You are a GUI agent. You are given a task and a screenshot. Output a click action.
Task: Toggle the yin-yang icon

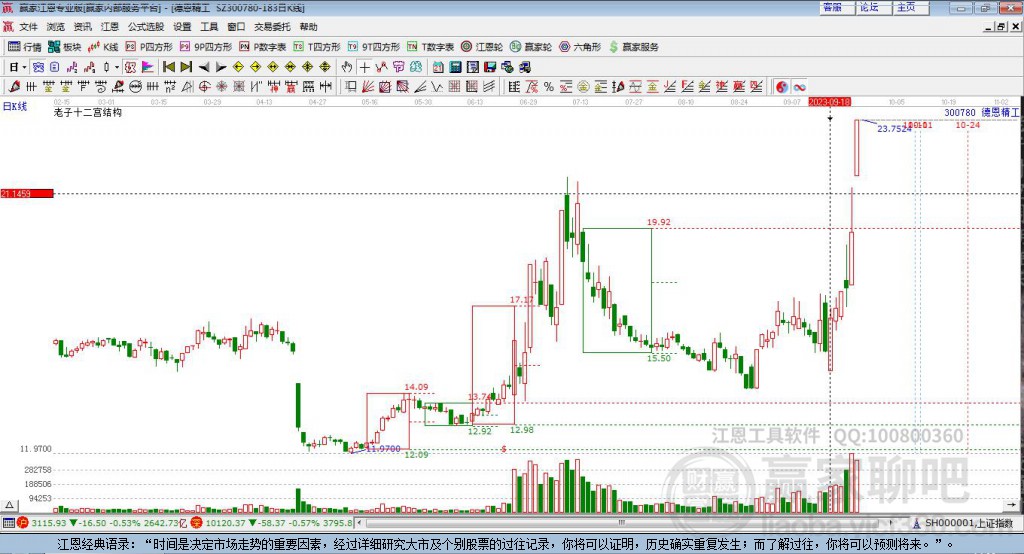(782, 86)
